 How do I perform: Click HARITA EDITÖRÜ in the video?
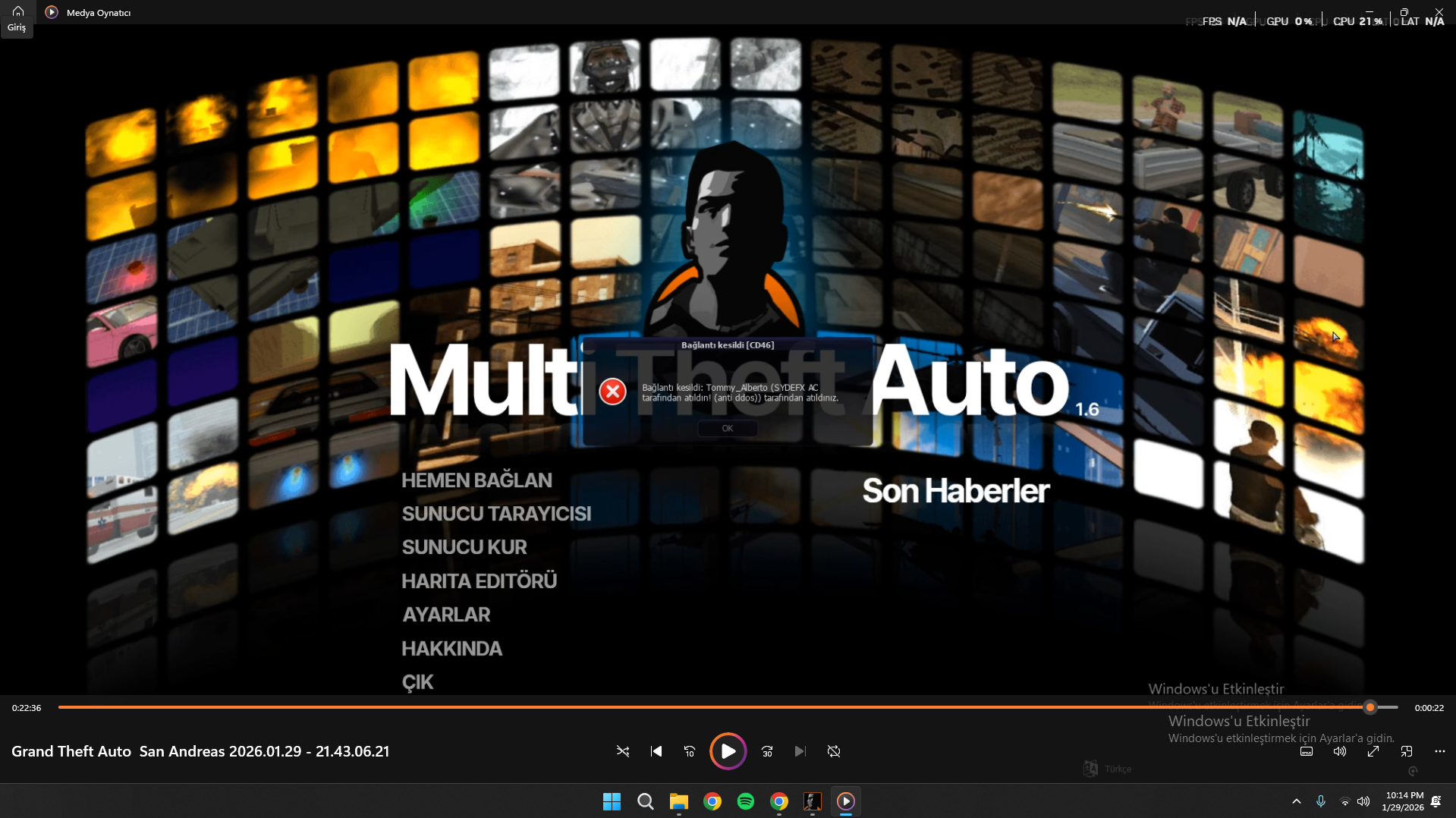click(480, 581)
